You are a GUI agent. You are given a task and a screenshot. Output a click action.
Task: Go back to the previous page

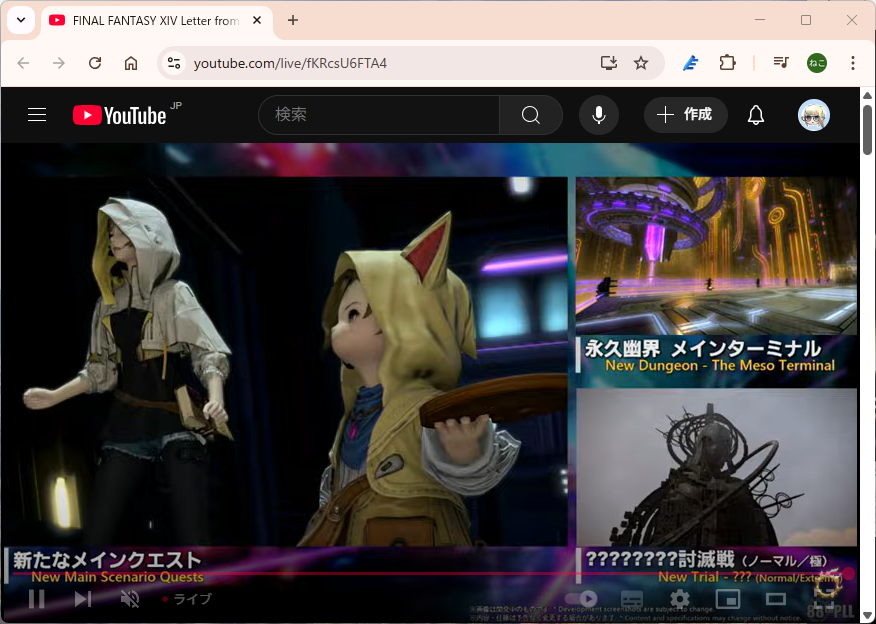pos(23,63)
